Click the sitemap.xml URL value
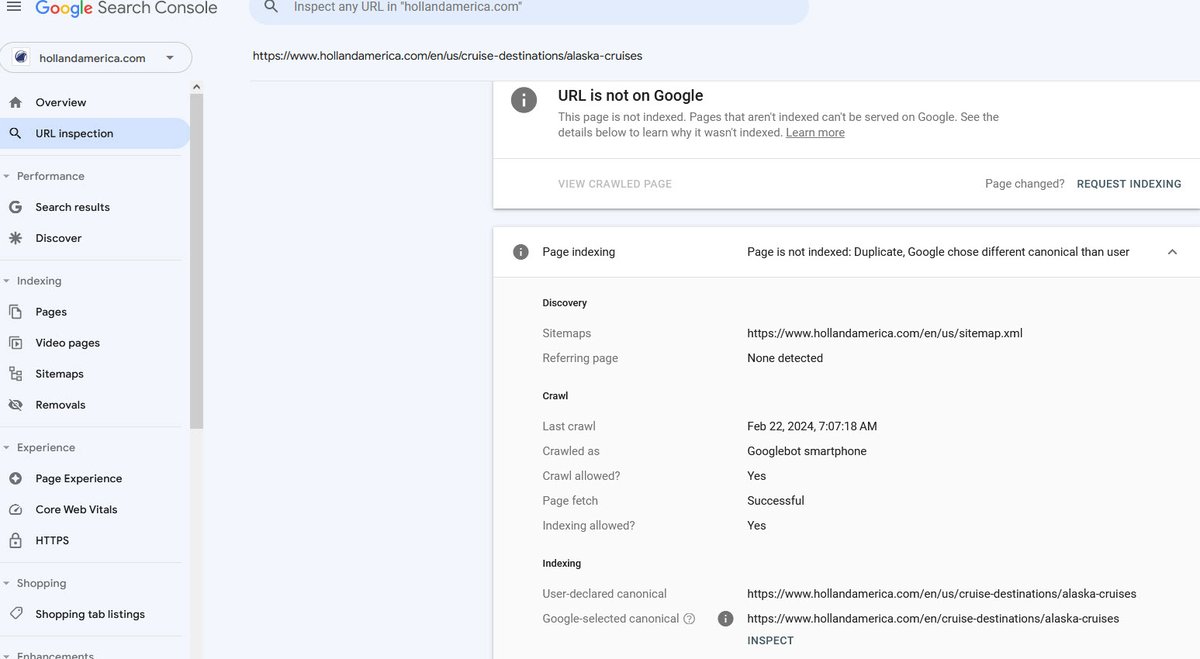The image size is (1200, 659). tap(885, 333)
